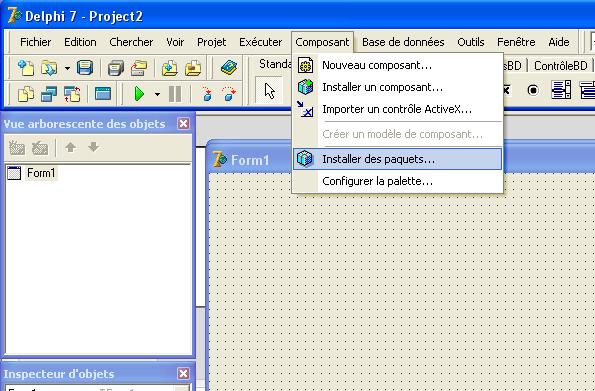This screenshot has width=595, height=391.
Task: Click the Help book icon in toolbar
Action: [229, 68]
